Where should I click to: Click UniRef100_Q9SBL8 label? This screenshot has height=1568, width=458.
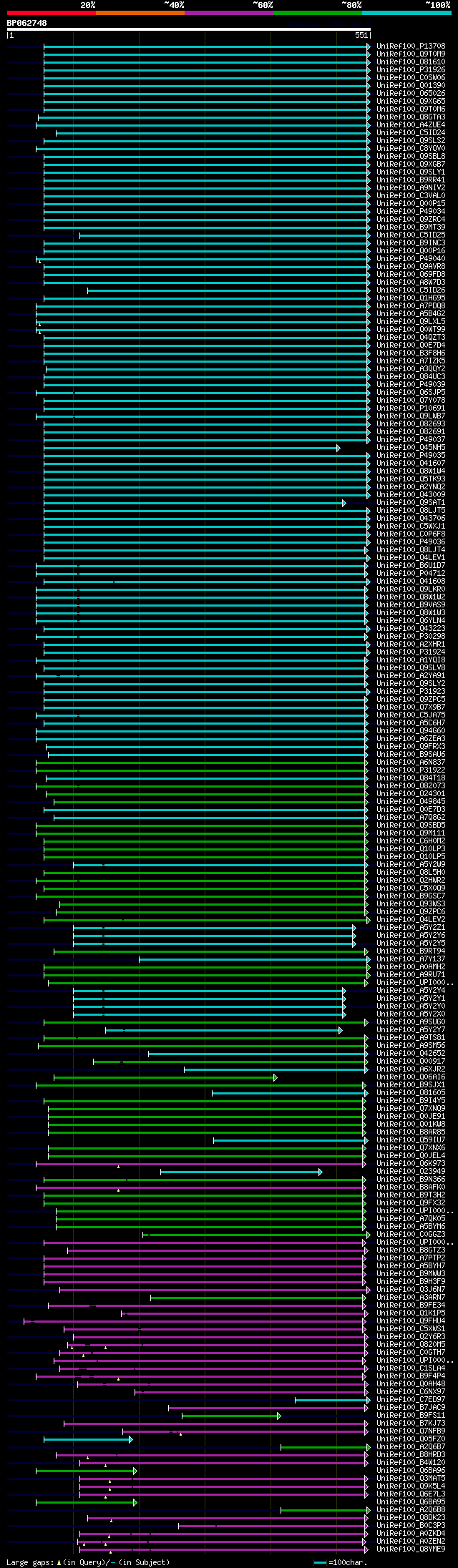pos(411,156)
